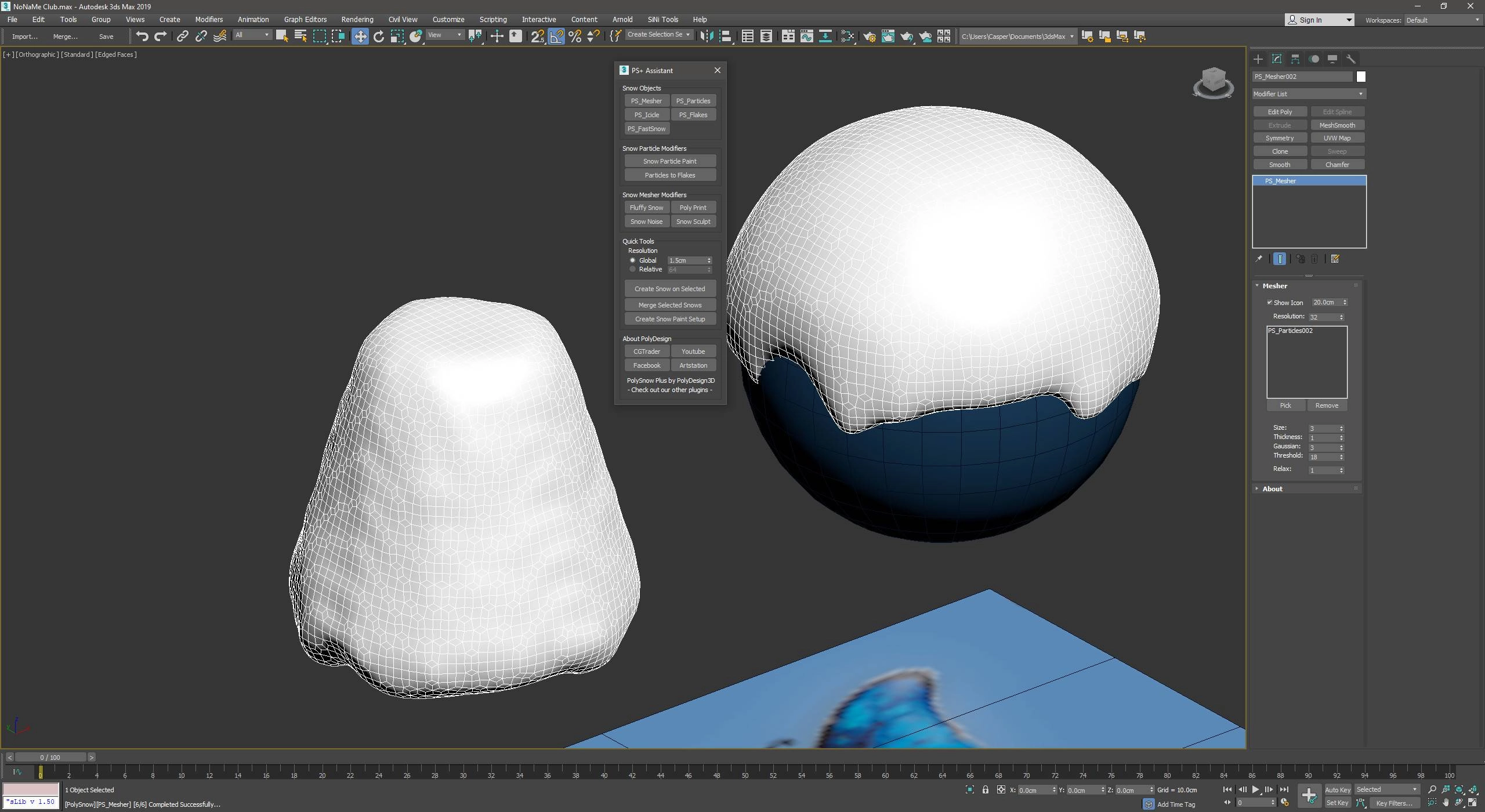
Task: Click the Select by Name icon
Action: pyautogui.click(x=300, y=36)
